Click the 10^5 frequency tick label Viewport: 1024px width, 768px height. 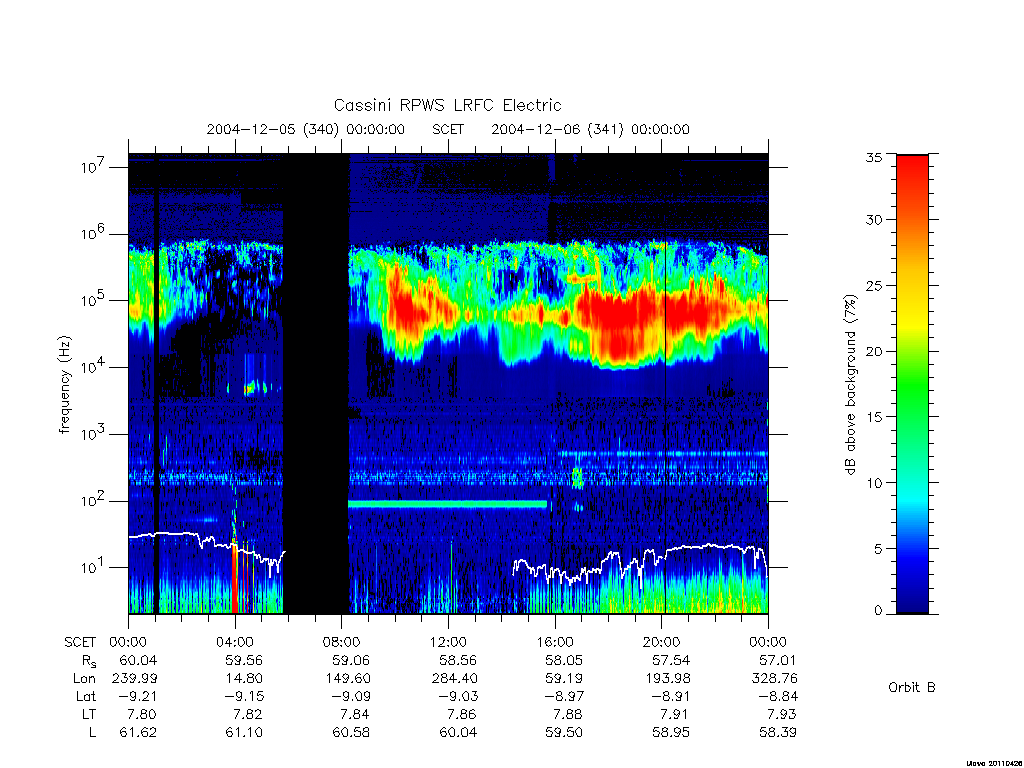pos(94,300)
